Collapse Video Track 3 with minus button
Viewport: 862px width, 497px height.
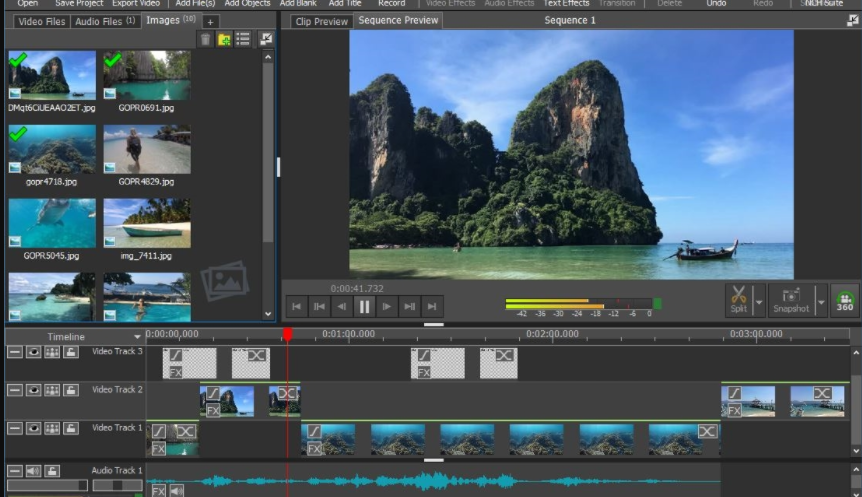coord(14,352)
